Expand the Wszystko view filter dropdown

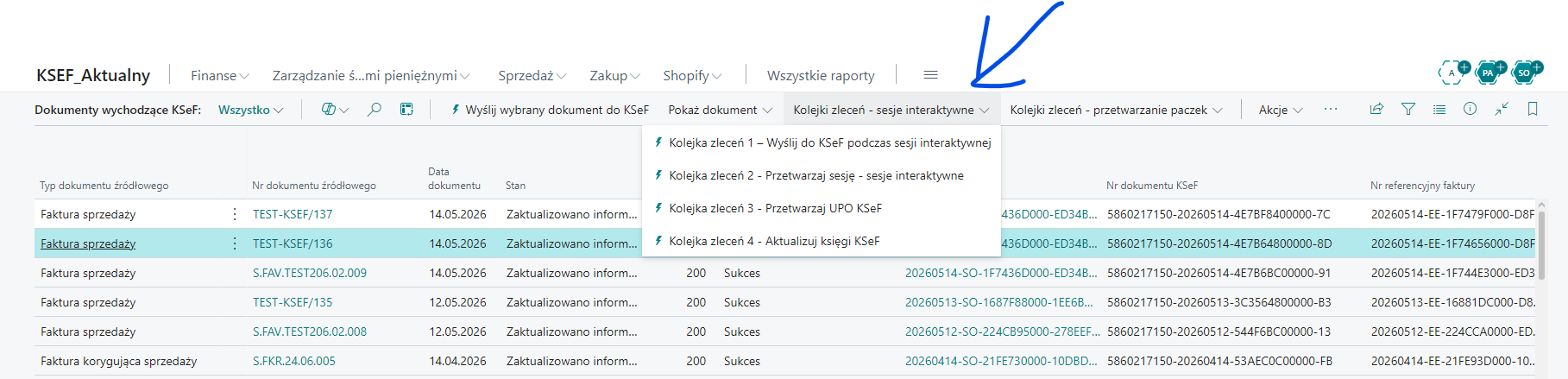250,110
